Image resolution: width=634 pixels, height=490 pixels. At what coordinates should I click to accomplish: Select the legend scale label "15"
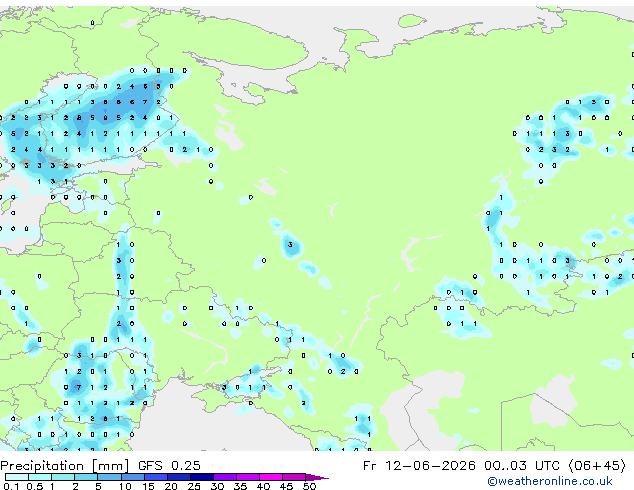pos(148,486)
